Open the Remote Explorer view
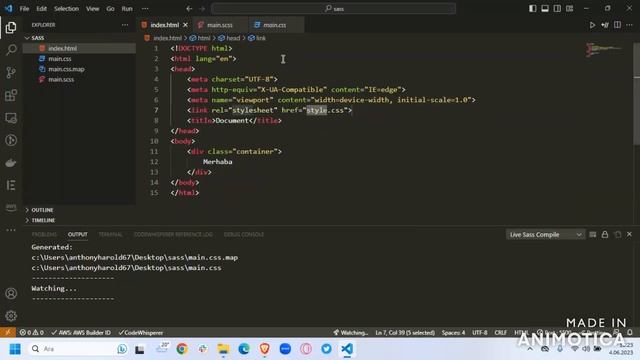 [x=11, y=118]
